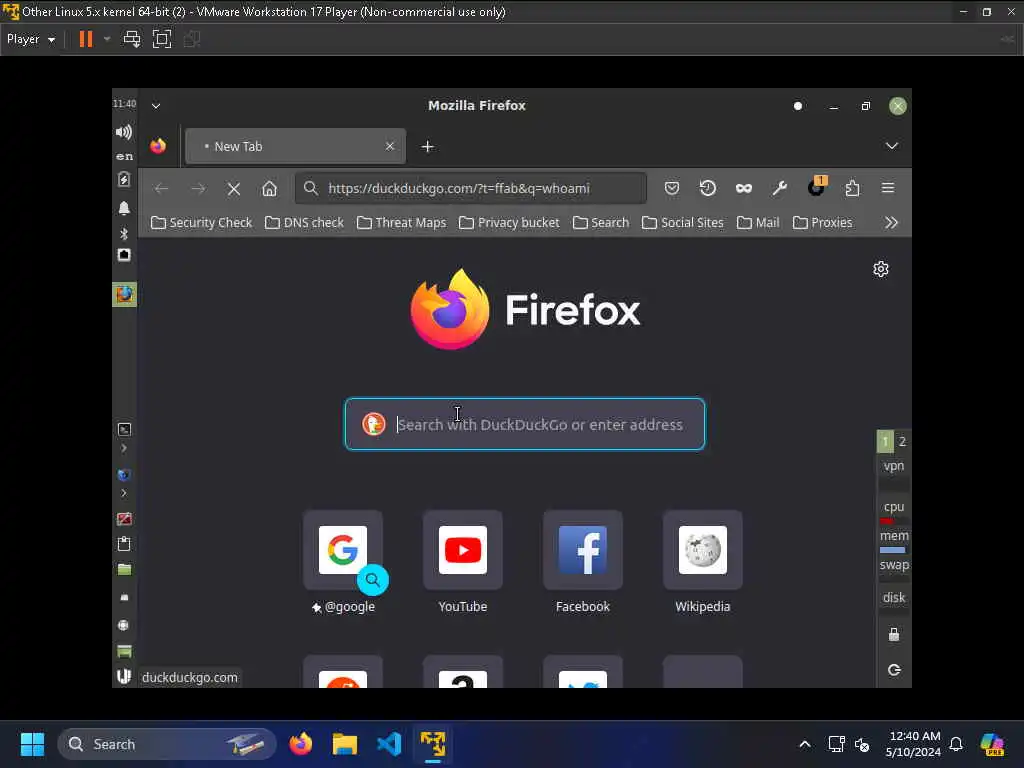Expand the arrow below the terminal launcher

(x=124, y=449)
